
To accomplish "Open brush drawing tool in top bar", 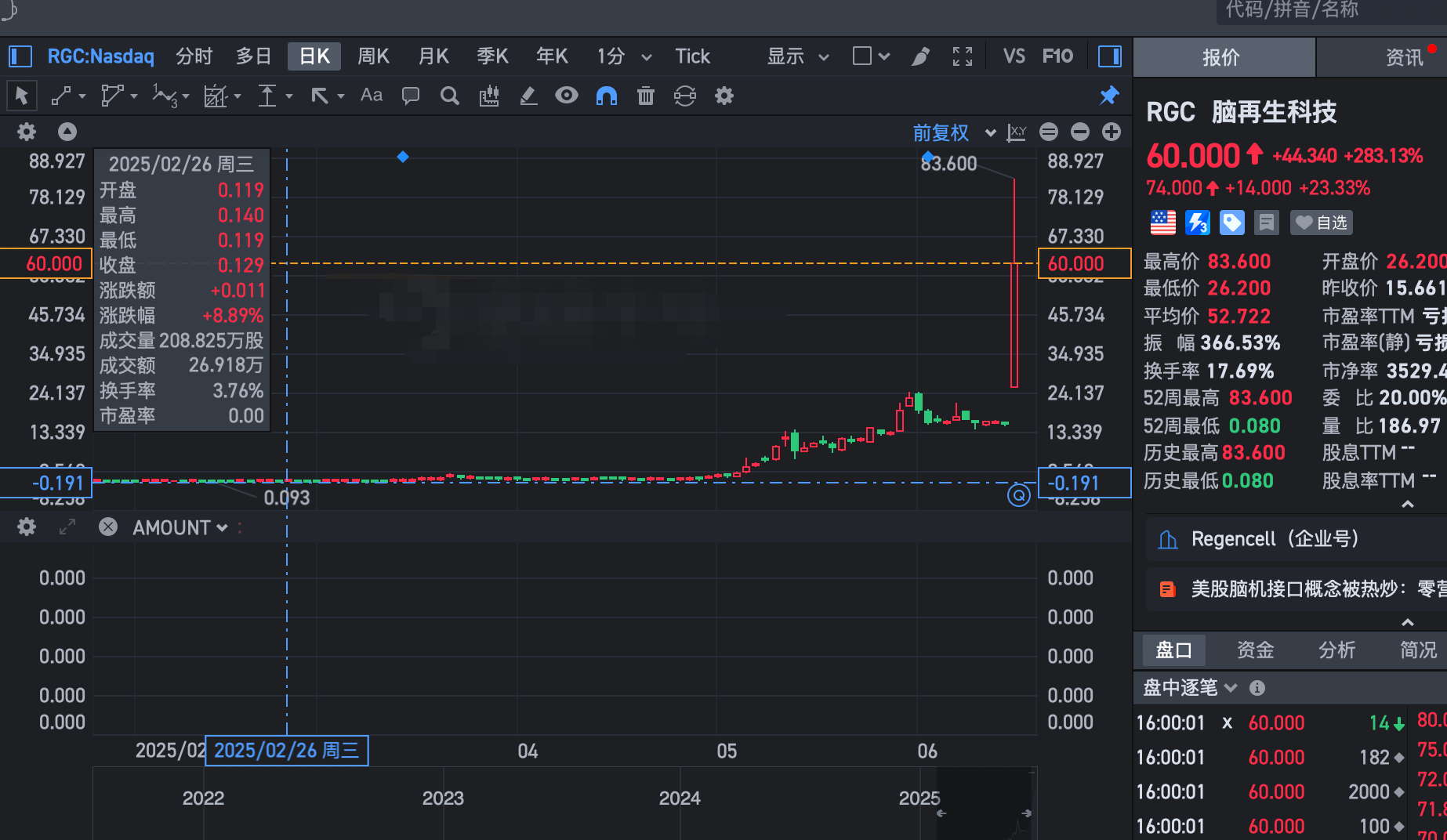I will point(921,56).
